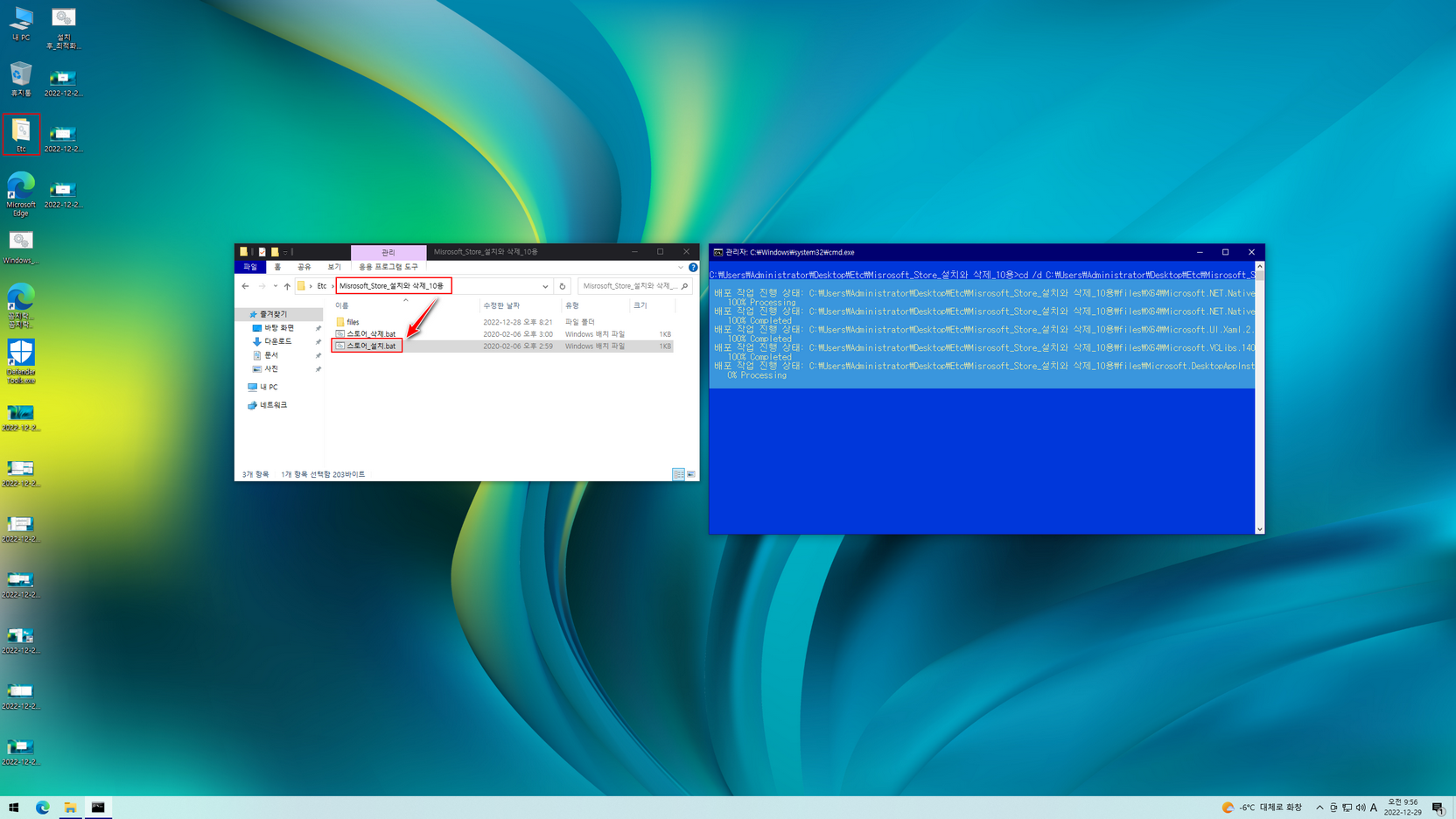The width and height of the screenshot is (1456, 819).
Task: Click the 1개 항목 선택함 203바이트 status text
Action: 323,474
